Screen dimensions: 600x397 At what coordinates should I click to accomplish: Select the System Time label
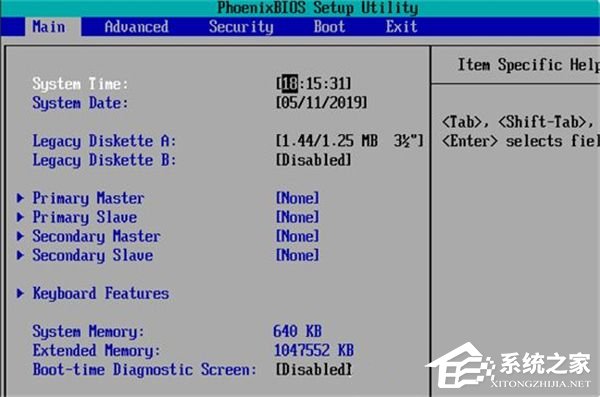point(80,84)
